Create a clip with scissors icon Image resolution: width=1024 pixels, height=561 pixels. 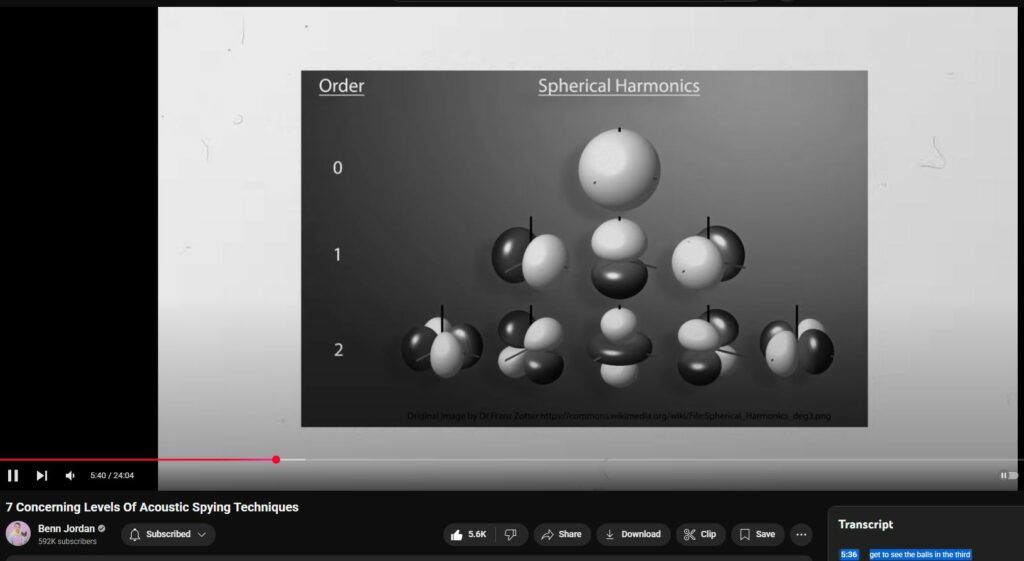(700, 535)
